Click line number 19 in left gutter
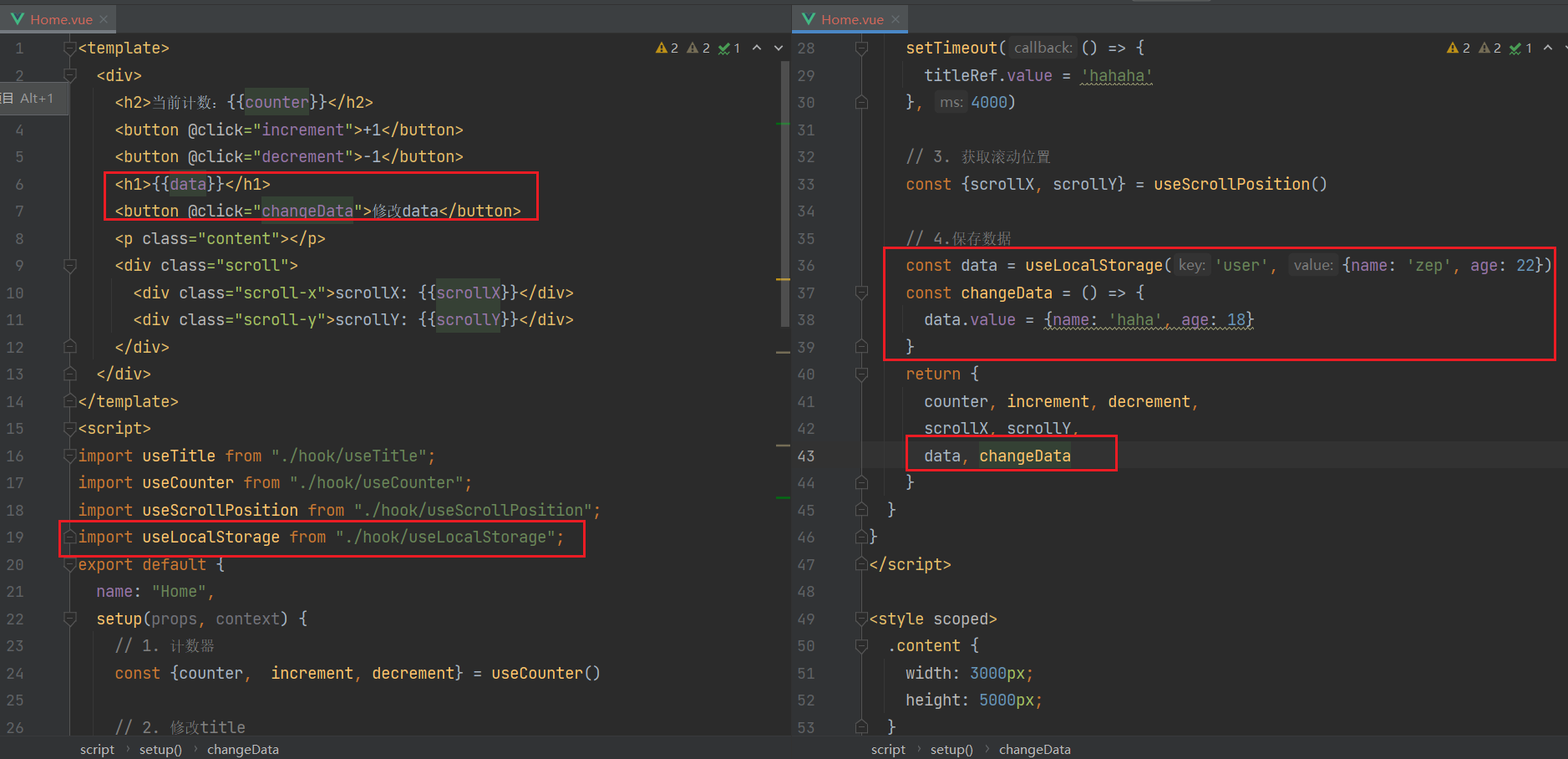The height and width of the screenshot is (759, 1568). pyautogui.click(x=15, y=537)
